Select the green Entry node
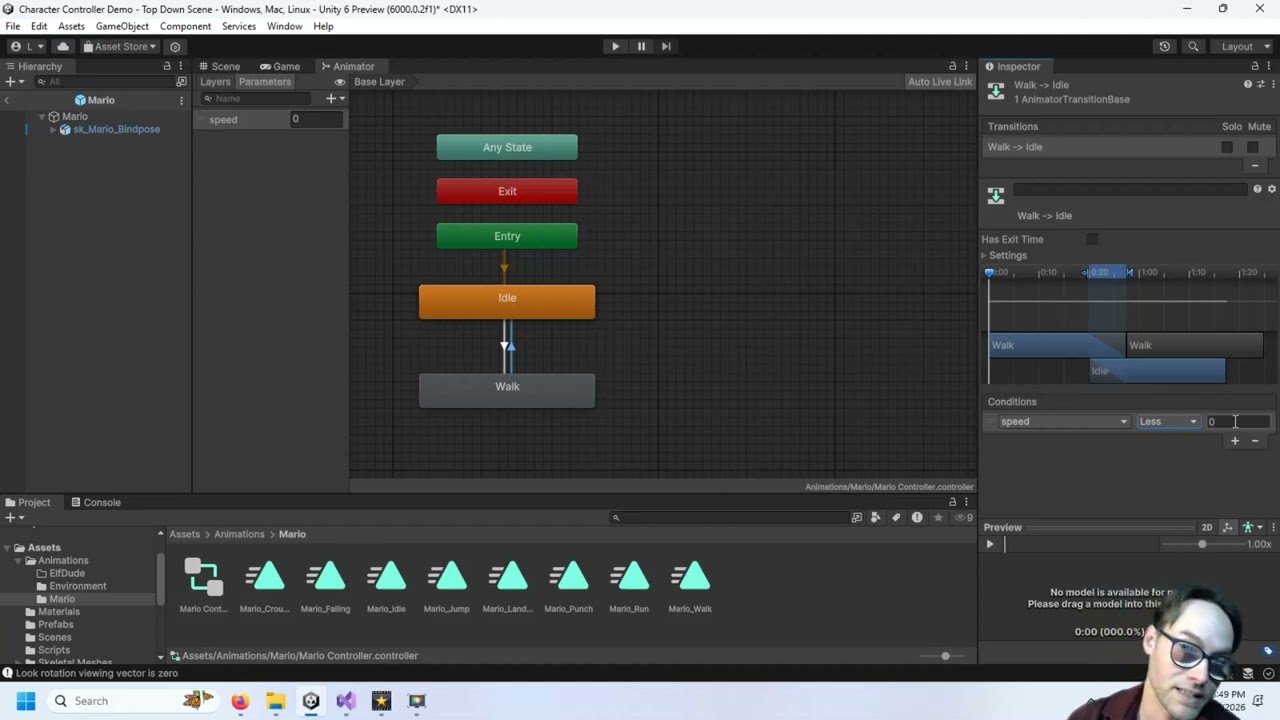Image resolution: width=1280 pixels, height=720 pixels. tap(507, 236)
